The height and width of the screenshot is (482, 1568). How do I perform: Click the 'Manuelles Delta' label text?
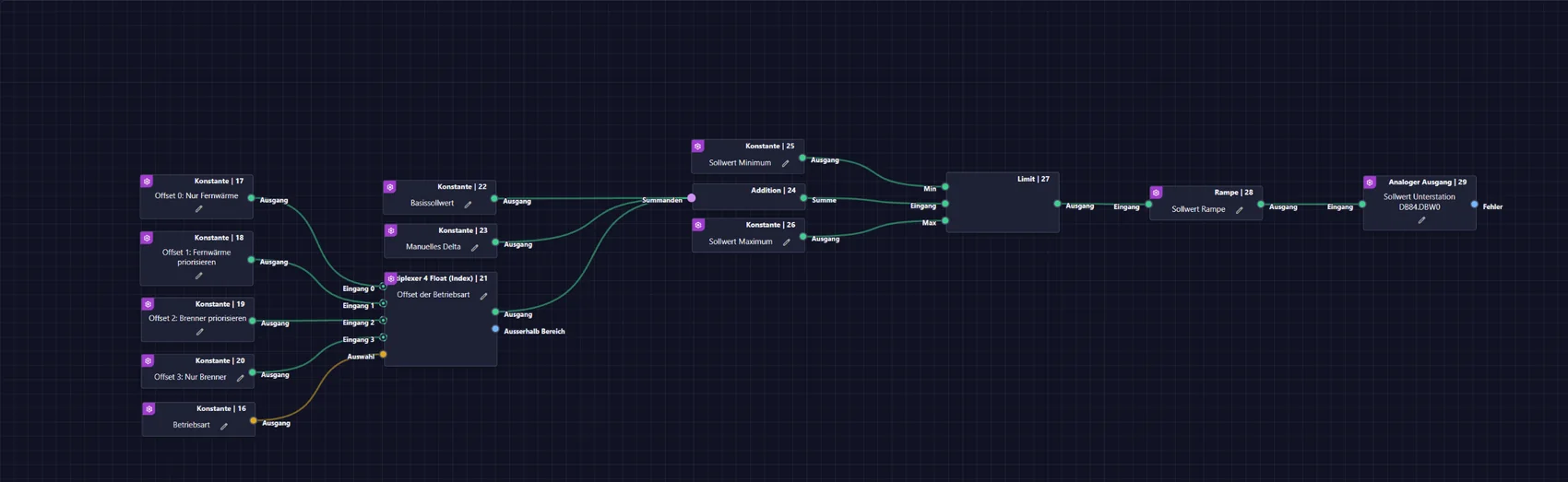tap(433, 247)
